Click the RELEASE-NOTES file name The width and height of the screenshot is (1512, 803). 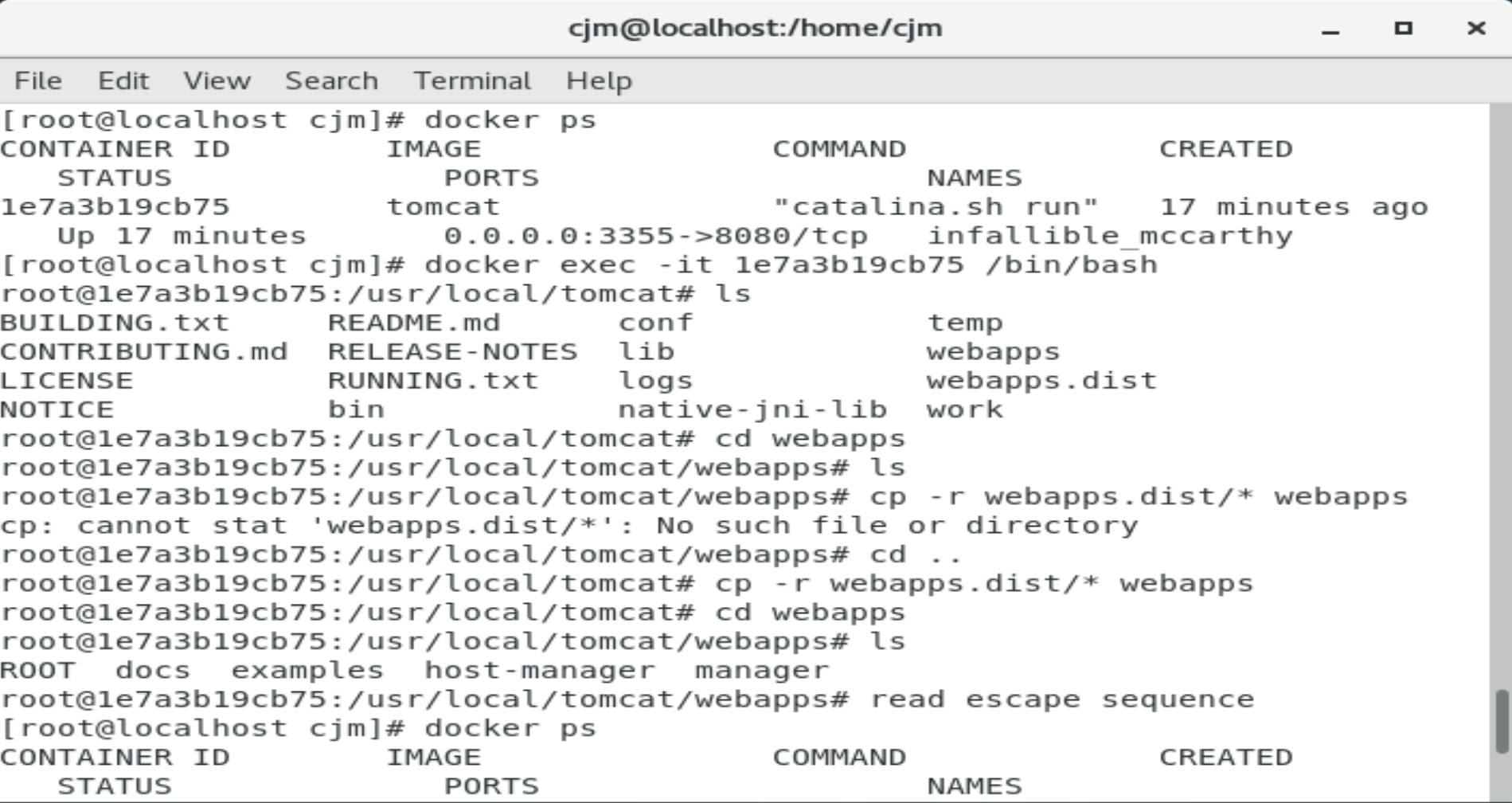coord(452,352)
